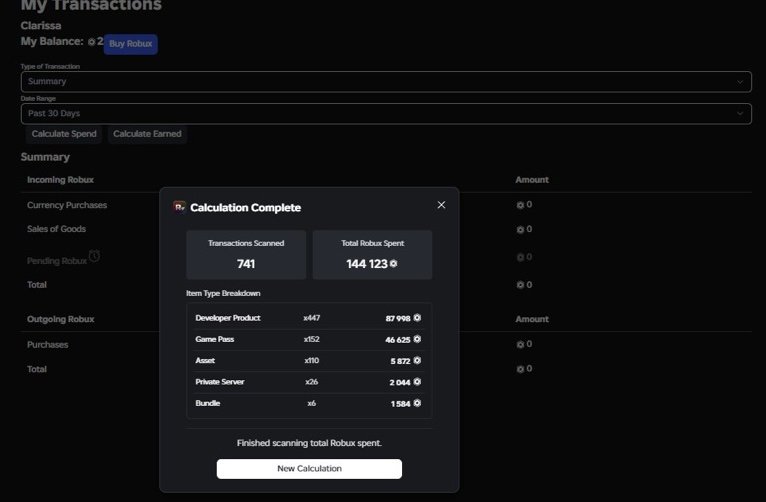Click the 46 625 amount

tap(398, 340)
